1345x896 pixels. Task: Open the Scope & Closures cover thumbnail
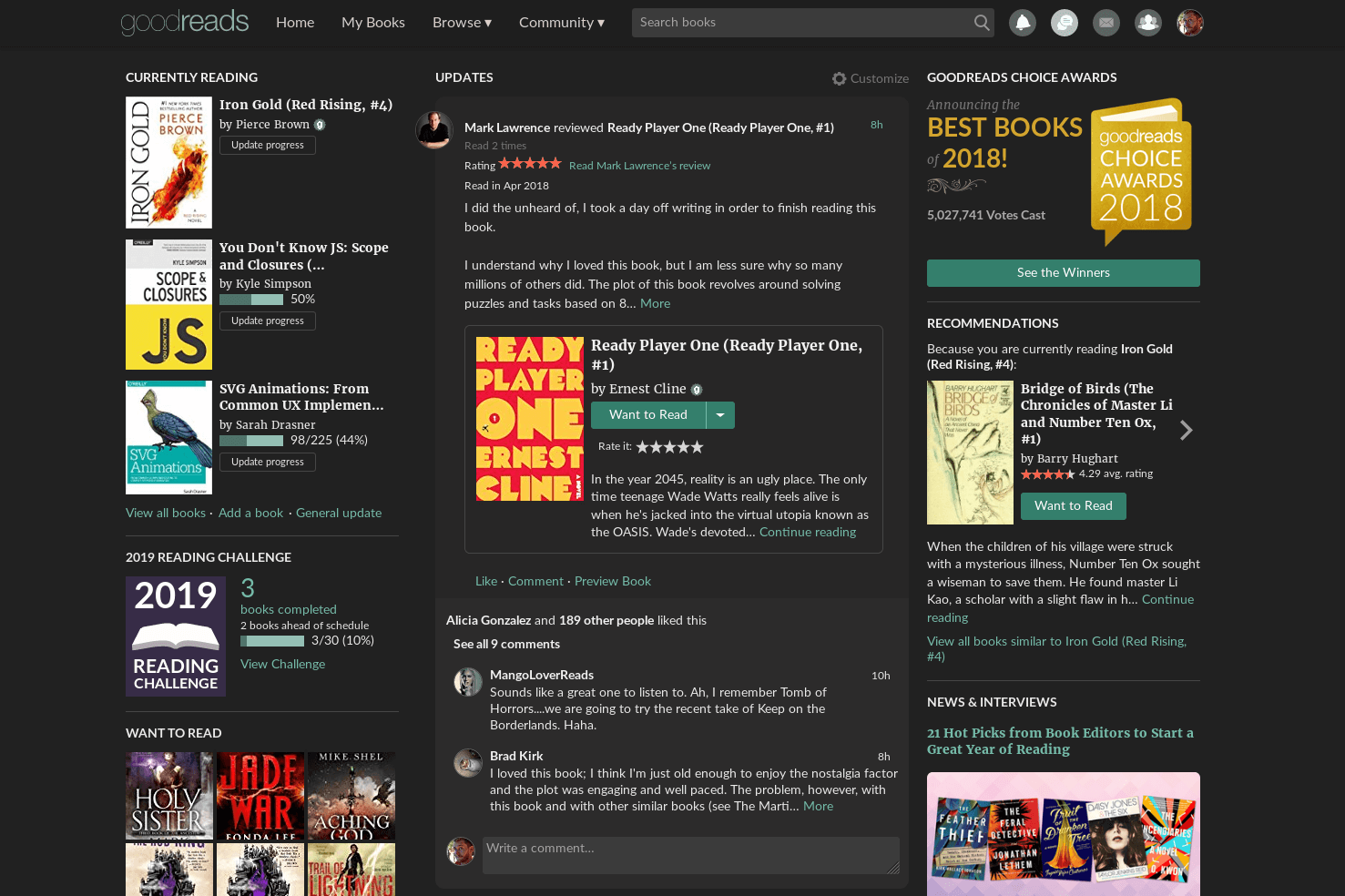pos(168,305)
